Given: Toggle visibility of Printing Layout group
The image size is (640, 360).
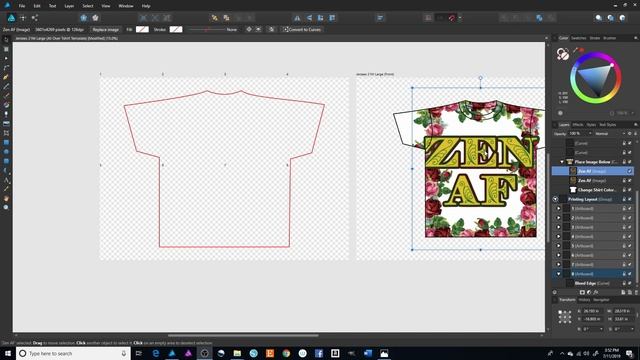Looking at the screenshot, I should point(630,199).
